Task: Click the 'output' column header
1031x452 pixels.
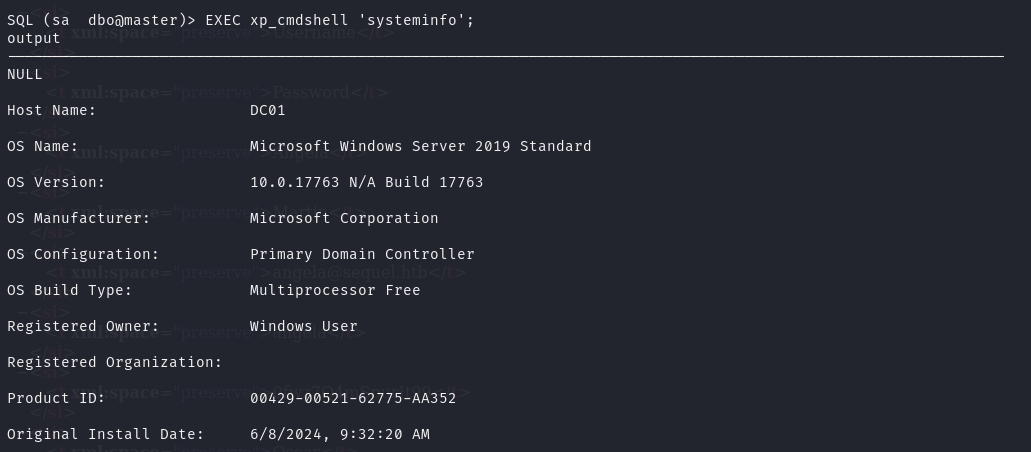Action: (33, 38)
